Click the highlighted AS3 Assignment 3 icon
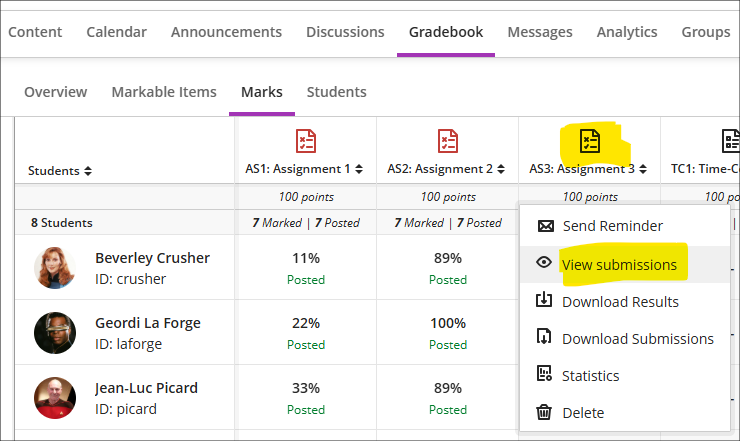Screen dimensions: 740x441 [590, 141]
